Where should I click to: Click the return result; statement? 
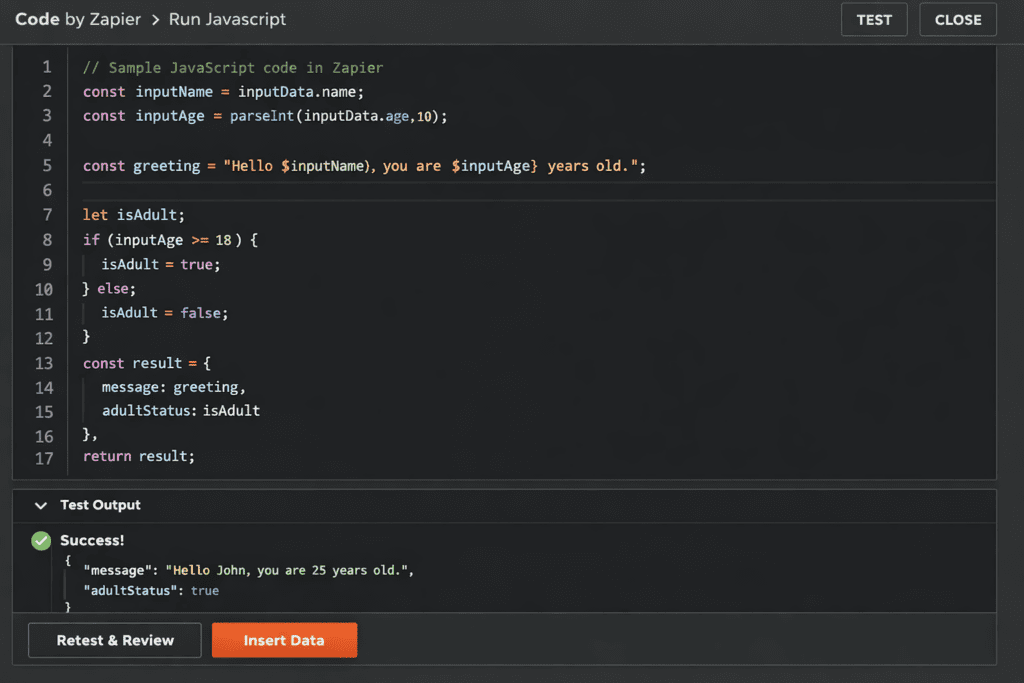click(x=138, y=456)
